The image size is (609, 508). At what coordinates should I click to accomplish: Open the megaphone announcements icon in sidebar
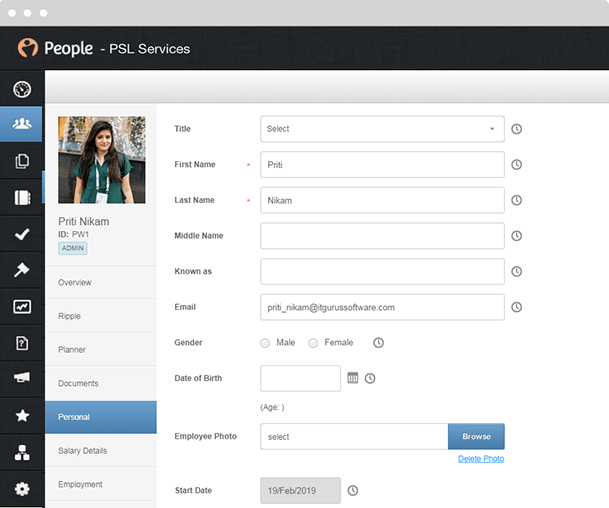22,377
